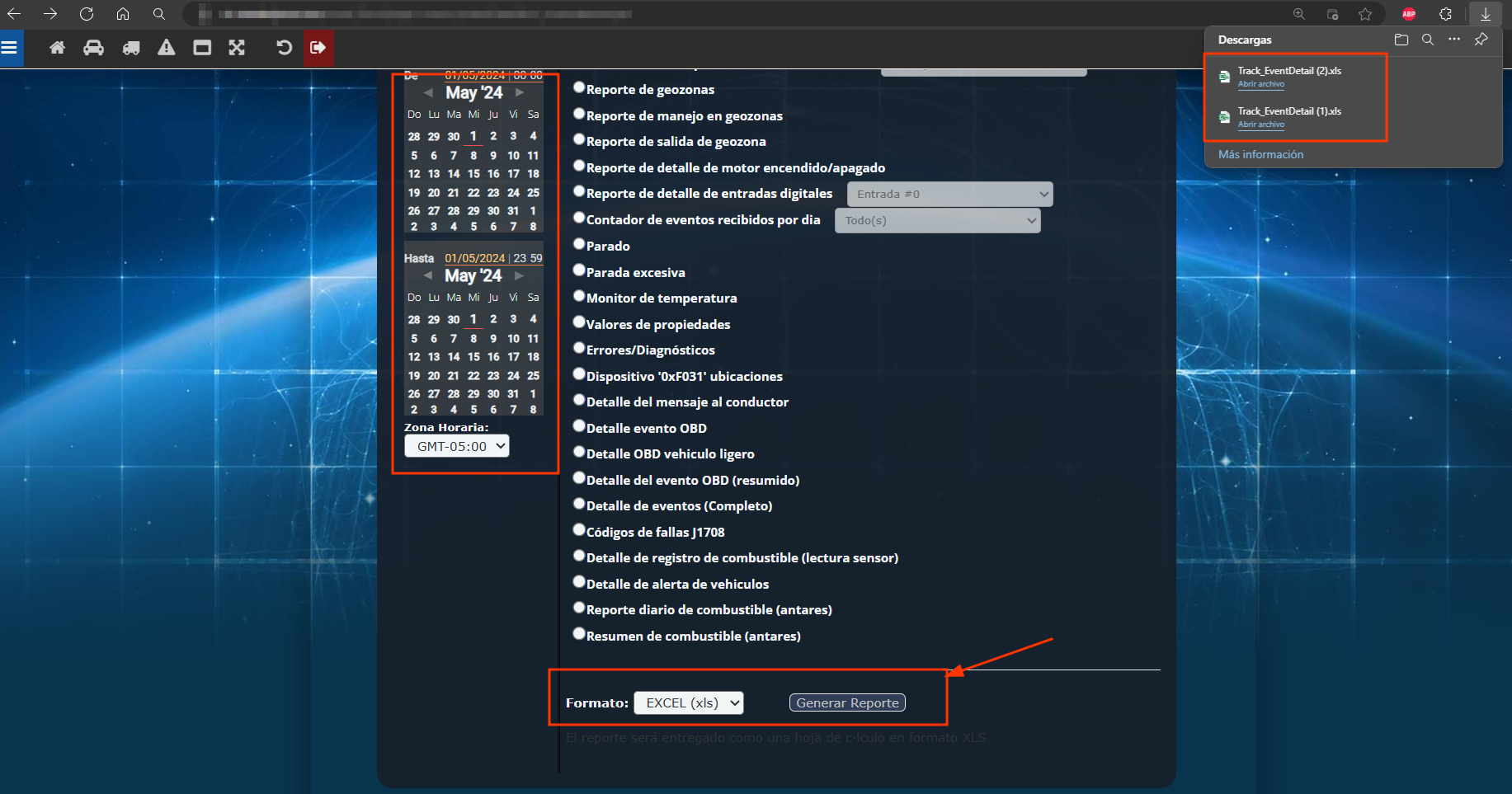Click the fullscreen expand arrows icon

(237, 48)
